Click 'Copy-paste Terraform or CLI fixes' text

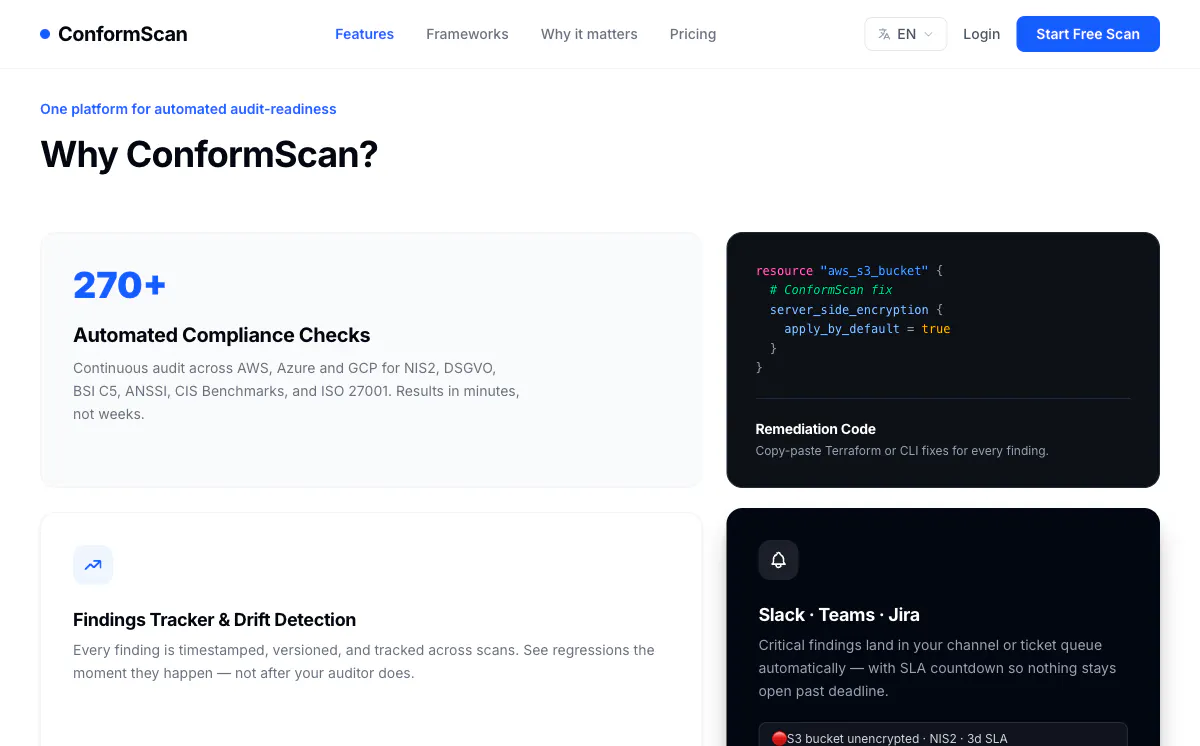point(902,451)
